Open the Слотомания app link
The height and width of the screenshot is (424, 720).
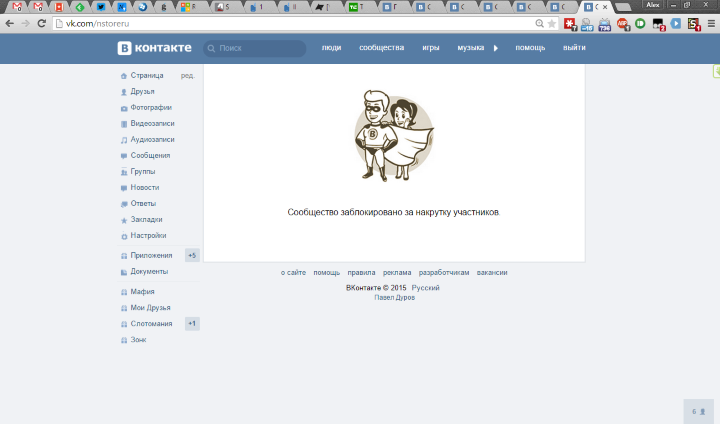click(x=151, y=324)
